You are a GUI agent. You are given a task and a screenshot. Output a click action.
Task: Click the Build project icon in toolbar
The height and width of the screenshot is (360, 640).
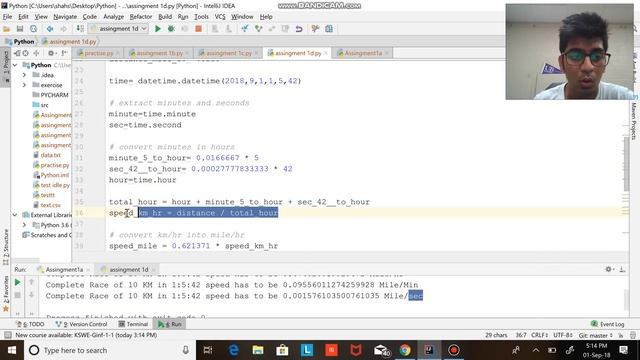click(x=80, y=29)
